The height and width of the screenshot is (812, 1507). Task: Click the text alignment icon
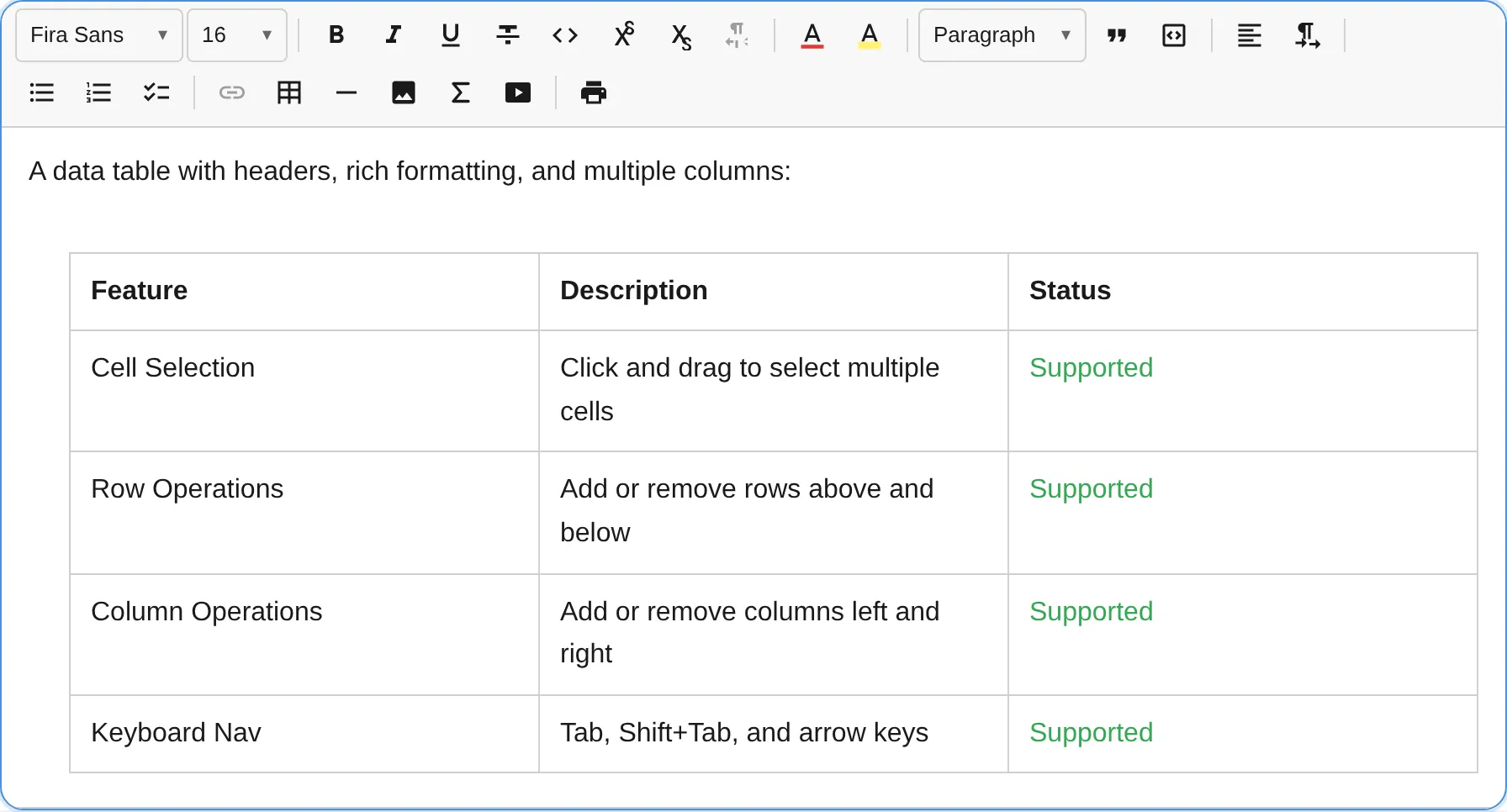click(1250, 35)
